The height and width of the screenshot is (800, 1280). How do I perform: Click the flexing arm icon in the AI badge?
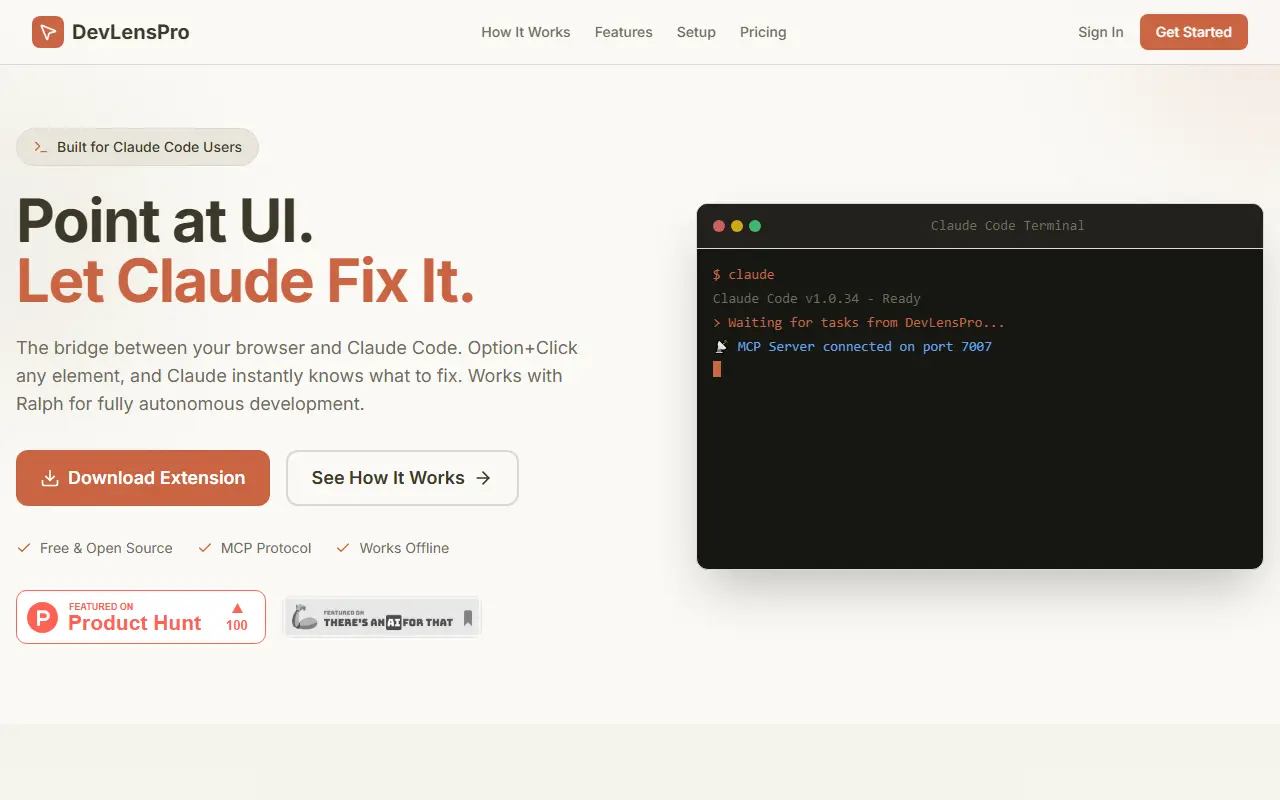pyautogui.click(x=304, y=617)
